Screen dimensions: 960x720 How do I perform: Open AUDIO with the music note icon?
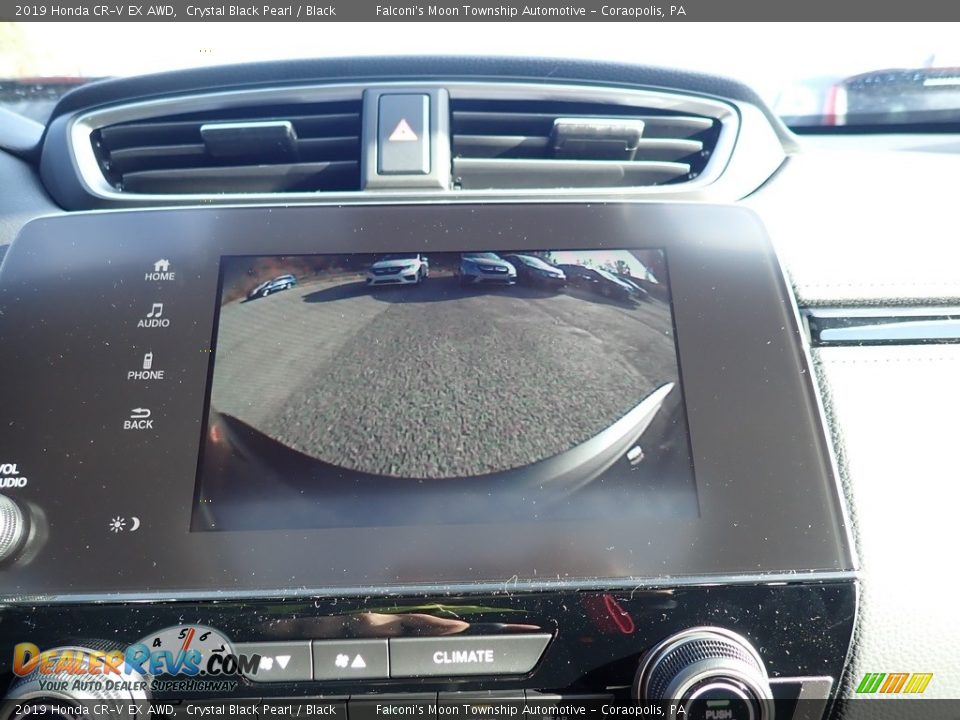click(x=154, y=315)
